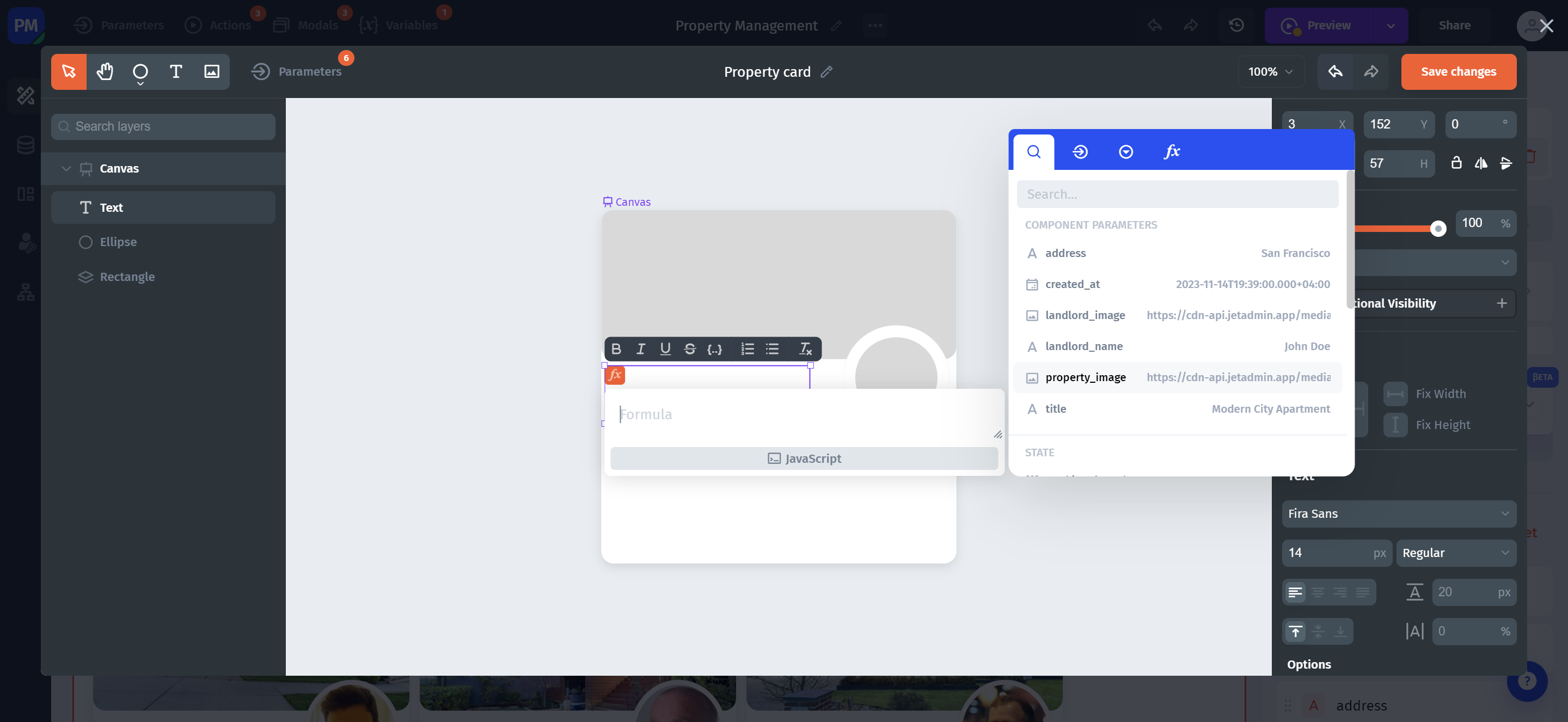Open the more options ellipsis menu

(x=875, y=25)
